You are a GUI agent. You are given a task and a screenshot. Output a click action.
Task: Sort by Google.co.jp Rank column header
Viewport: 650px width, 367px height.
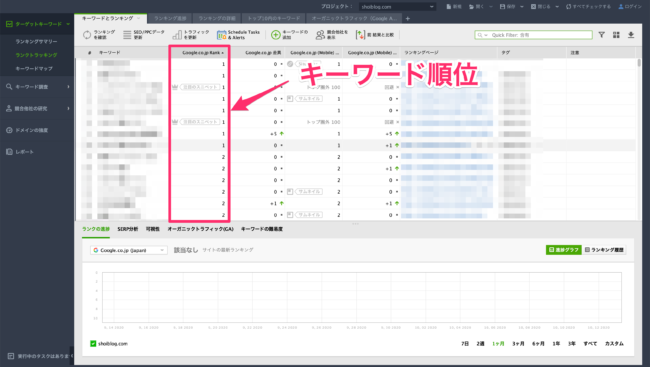200,53
